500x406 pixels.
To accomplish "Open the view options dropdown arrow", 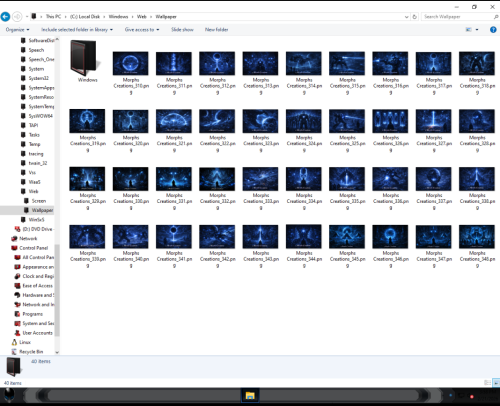I will pos(477,30).
